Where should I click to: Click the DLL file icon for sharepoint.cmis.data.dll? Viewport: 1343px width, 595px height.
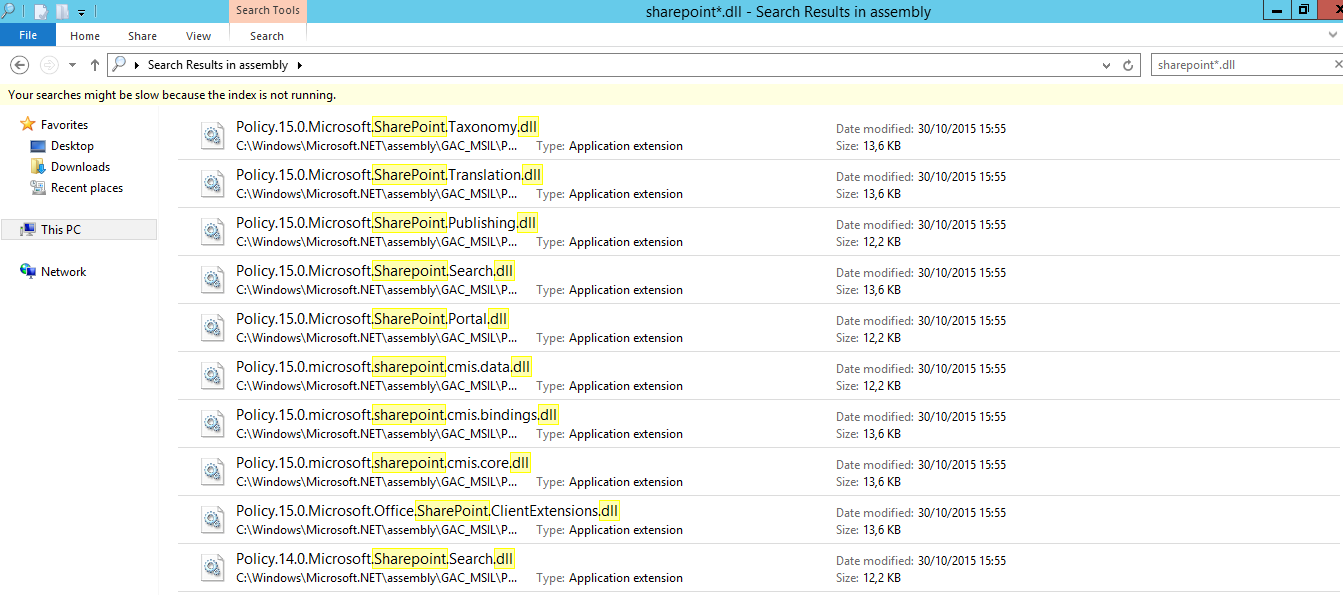213,376
